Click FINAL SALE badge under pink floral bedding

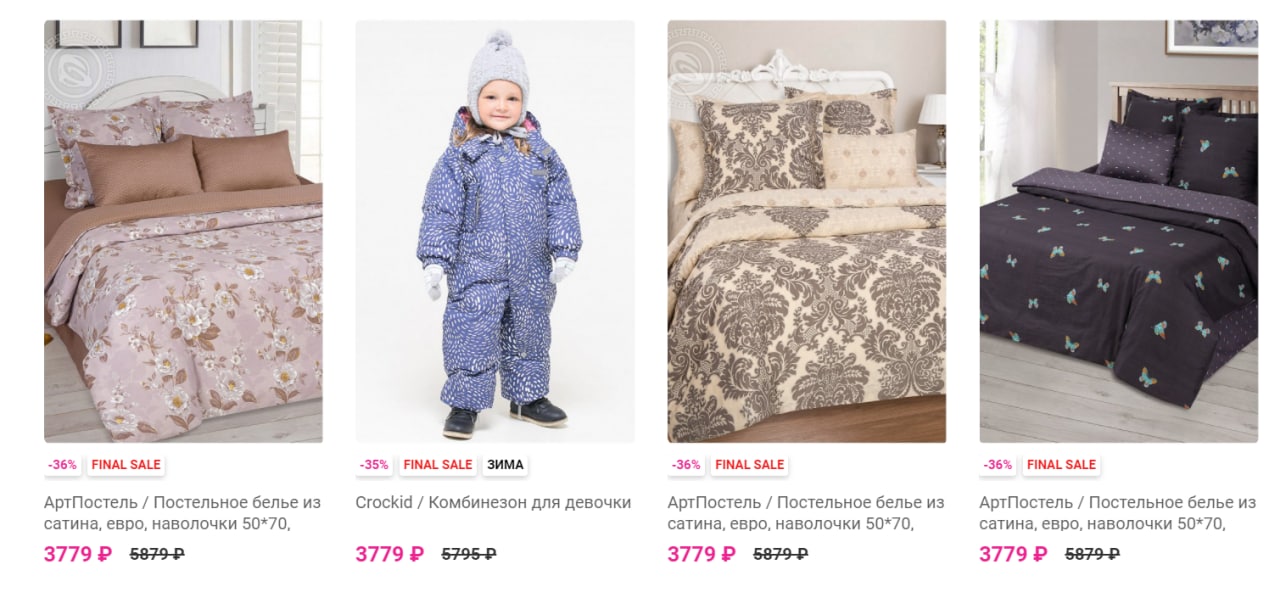tap(126, 465)
